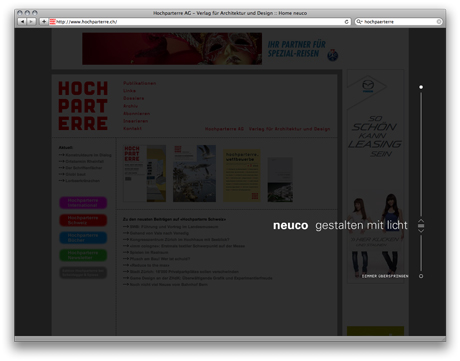Open the Dossiers menu item
The width and height of the screenshot is (460, 361).
point(134,98)
